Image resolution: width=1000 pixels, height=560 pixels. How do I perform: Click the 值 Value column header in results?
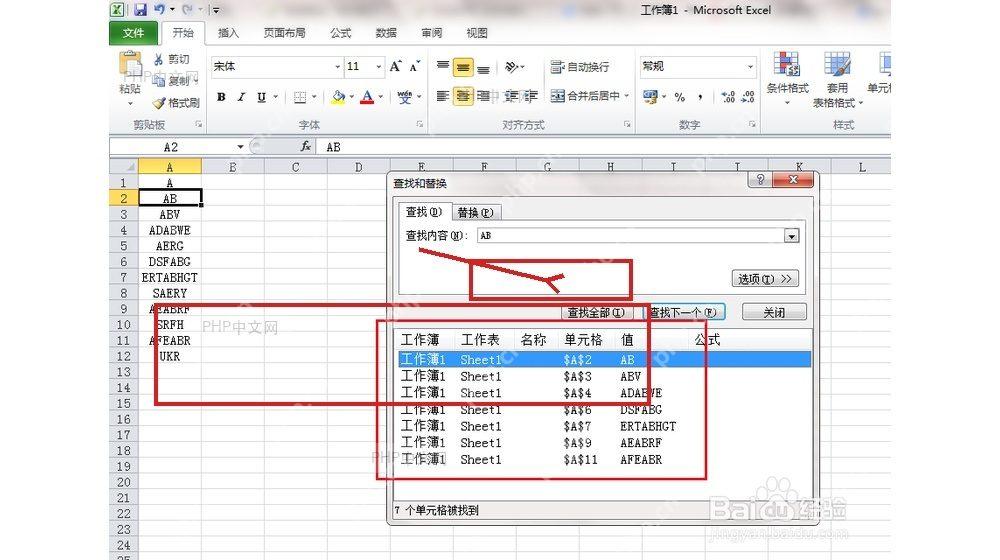[x=628, y=340]
